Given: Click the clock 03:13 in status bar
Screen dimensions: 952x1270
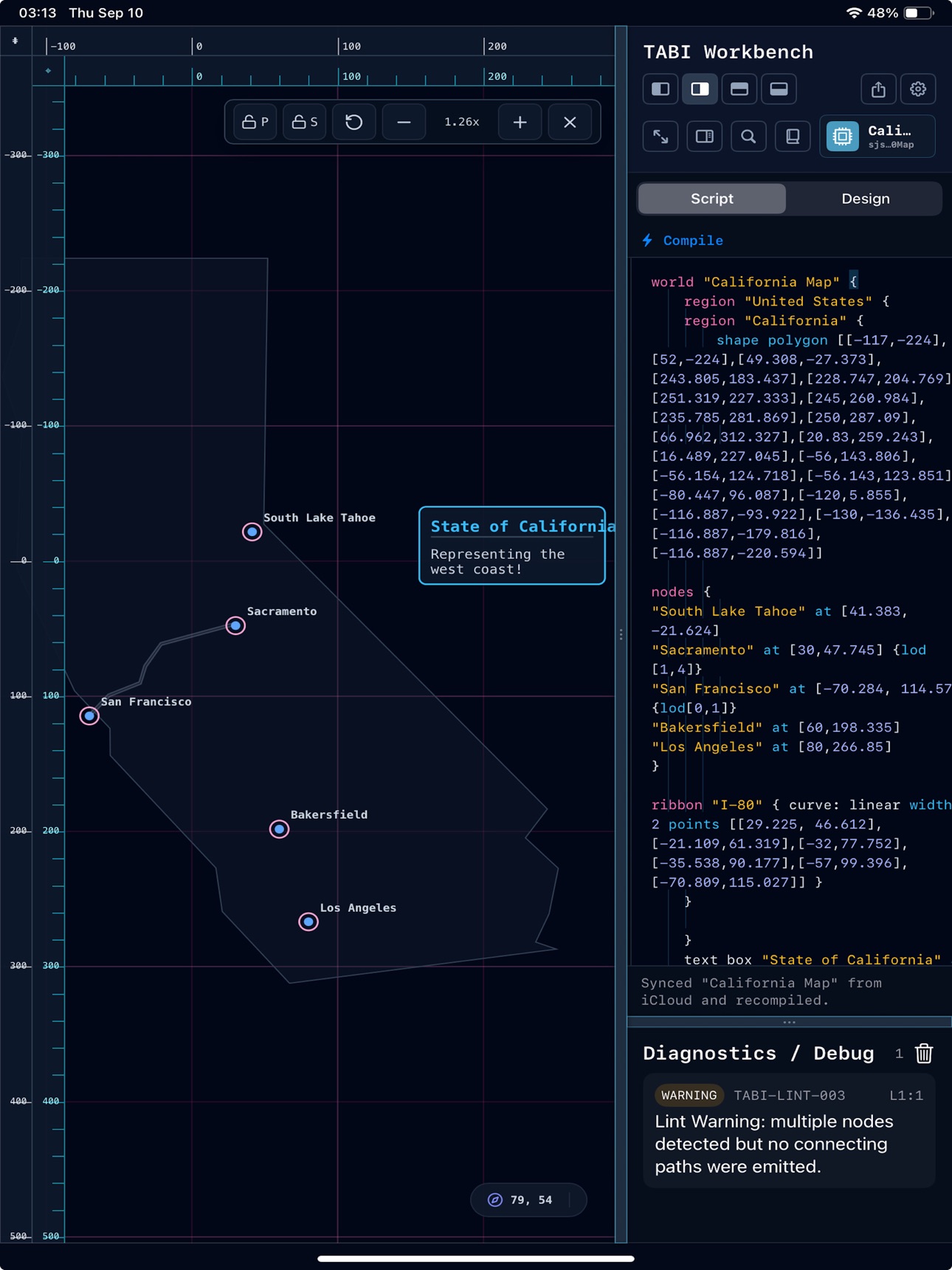Looking at the screenshot, I should point(38,13).
